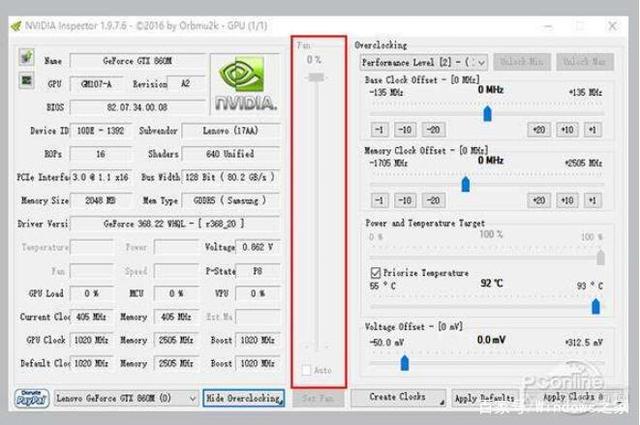Decrease Memory Clock Offset by 20
This screenshot has height=425, width=640.
433,200
